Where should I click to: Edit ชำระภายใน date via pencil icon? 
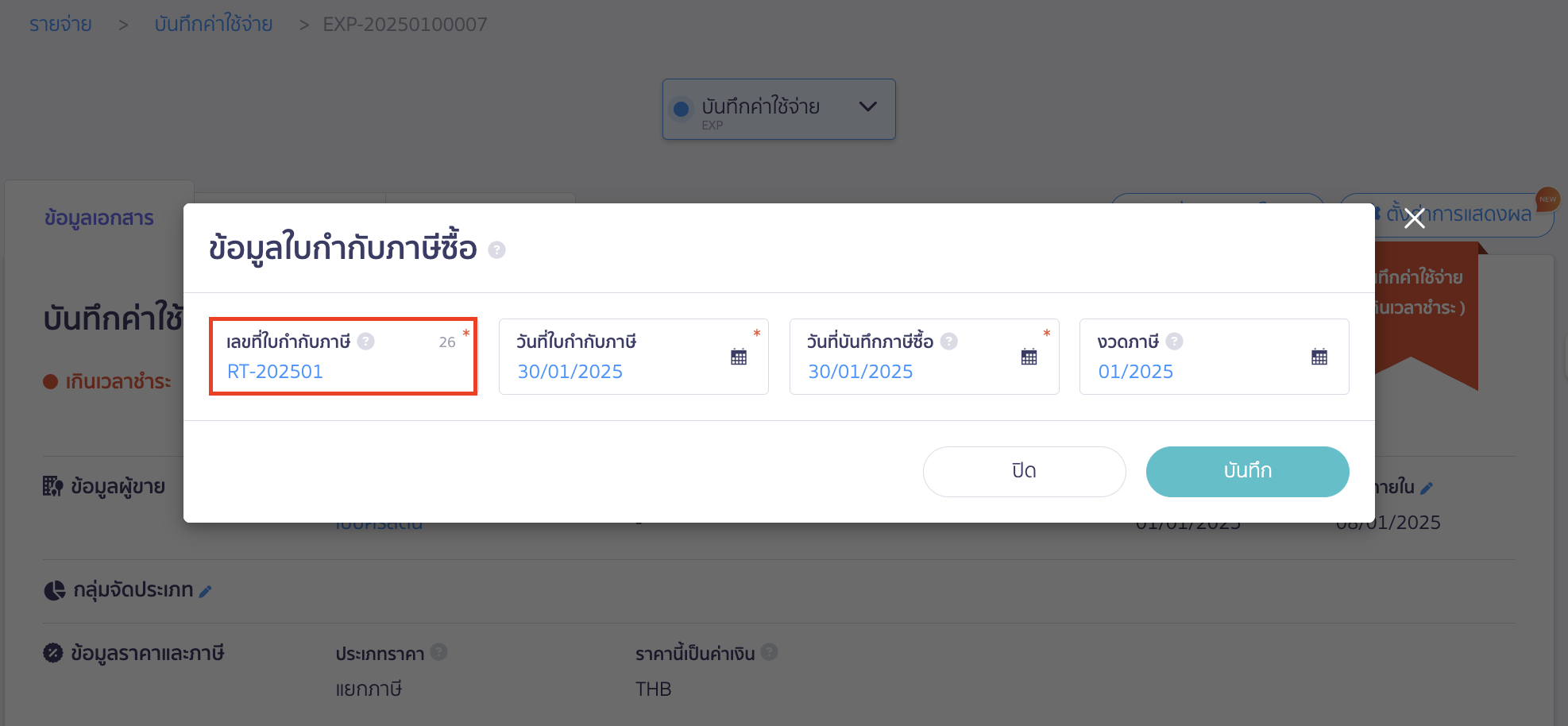[x=1427, y=487]
